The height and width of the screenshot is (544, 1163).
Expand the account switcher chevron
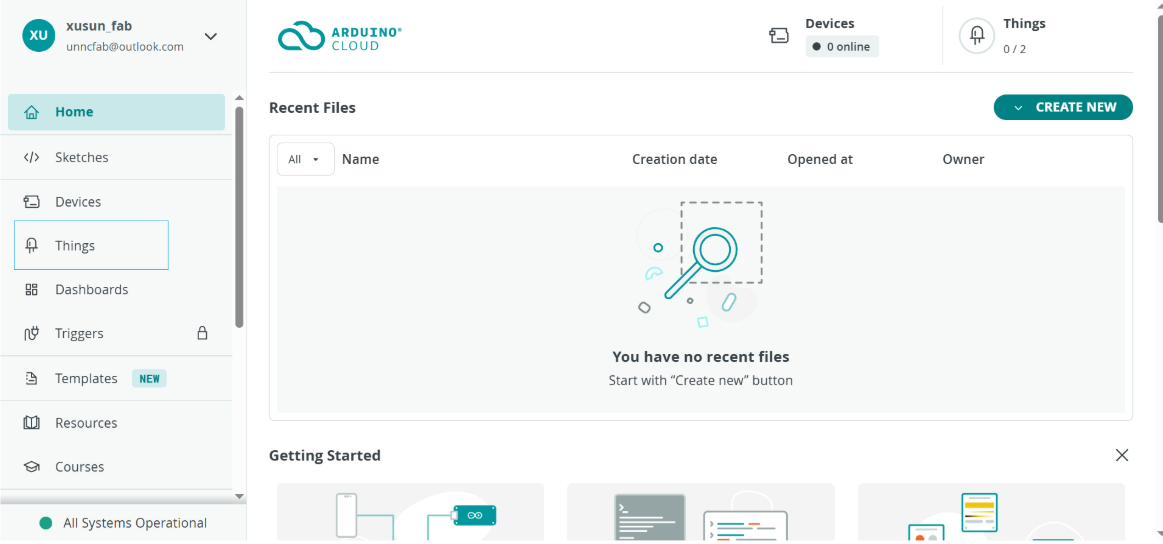[211, 36]
